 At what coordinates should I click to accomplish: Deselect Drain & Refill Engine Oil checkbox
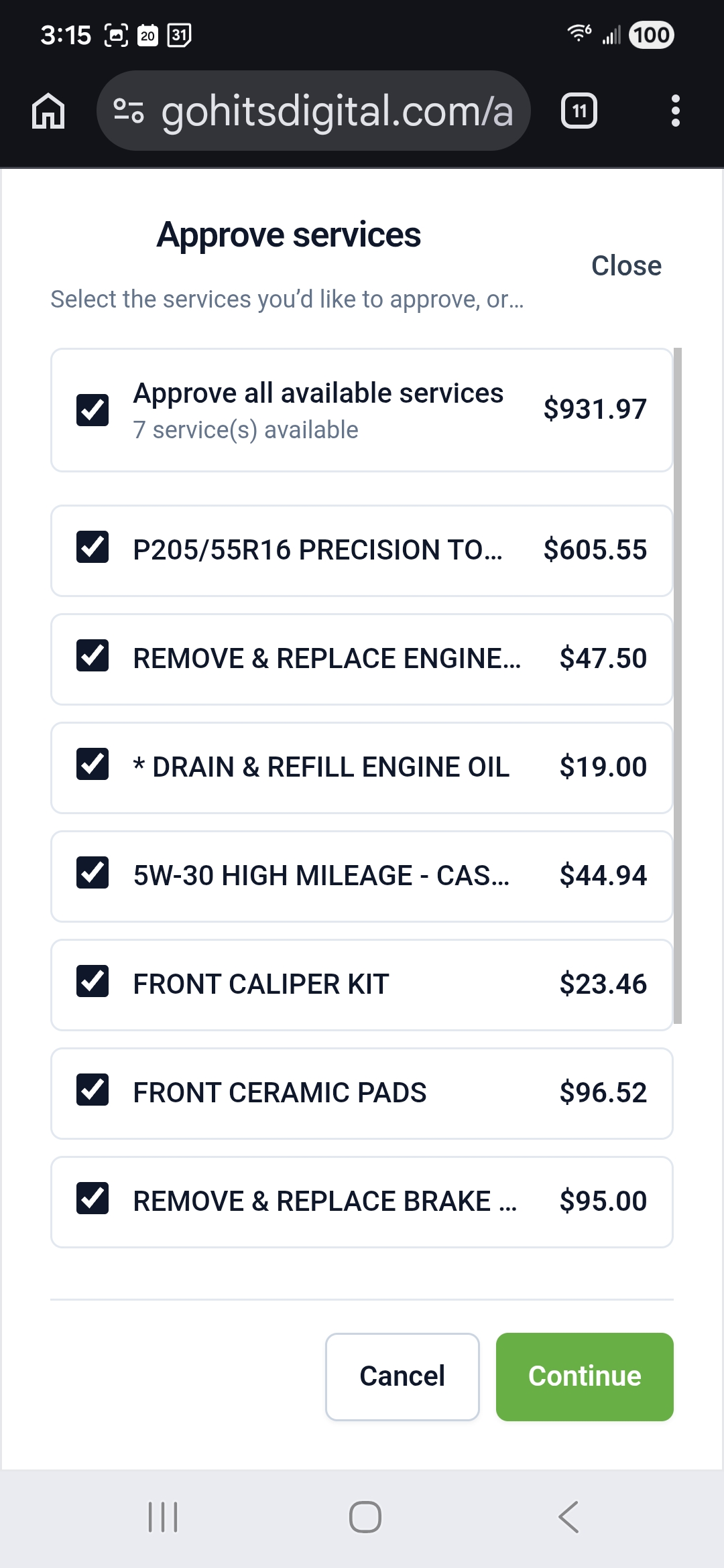(x=93, y=764)
